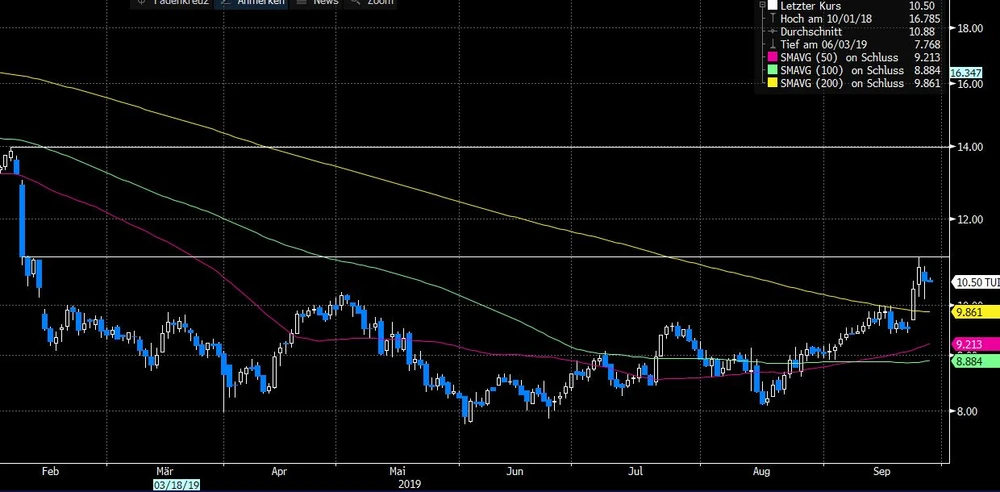Screen dimensions: 1000x492
Task: Click the Tief am 06/03/19 low icon
Action: tap(772, 44)
